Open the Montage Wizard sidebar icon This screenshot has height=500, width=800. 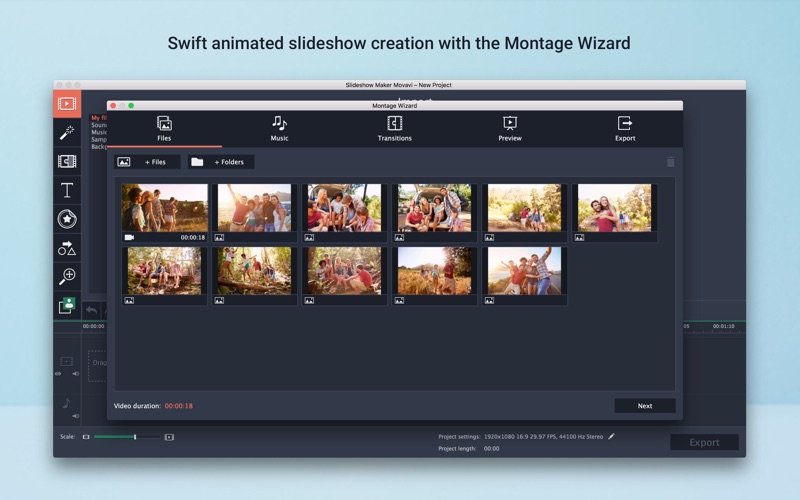click(67, 305)
